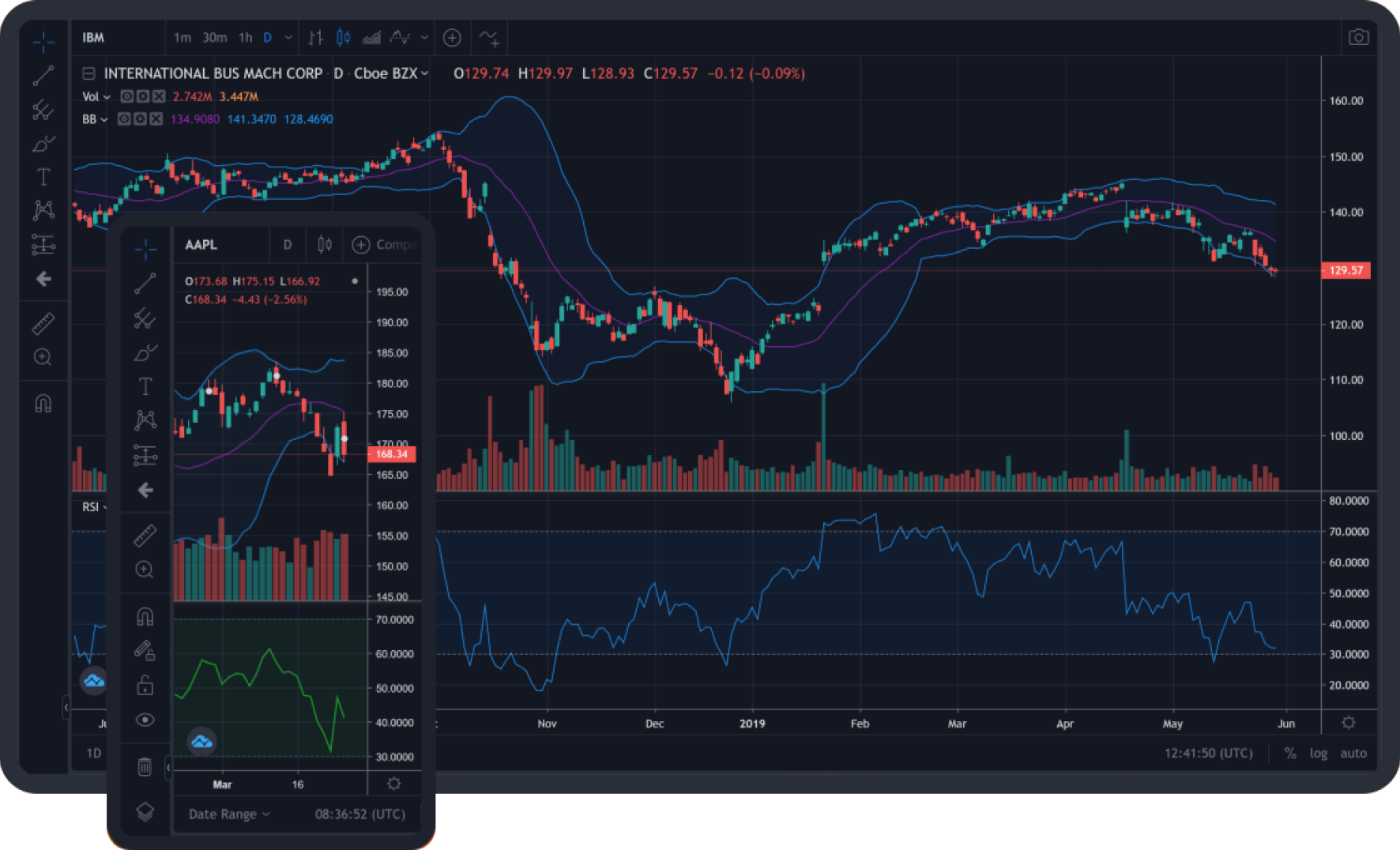Image resolution: width=1400 pixels, height=850 pixels.
Task: Expand the Date Range dropdown
Action: pyautogui.click(x=229, y=814)
